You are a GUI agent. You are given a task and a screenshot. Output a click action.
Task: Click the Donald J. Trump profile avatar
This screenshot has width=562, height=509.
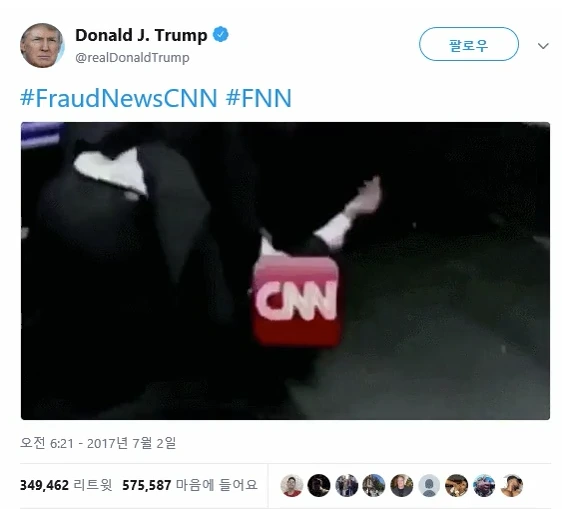point(42,46)
